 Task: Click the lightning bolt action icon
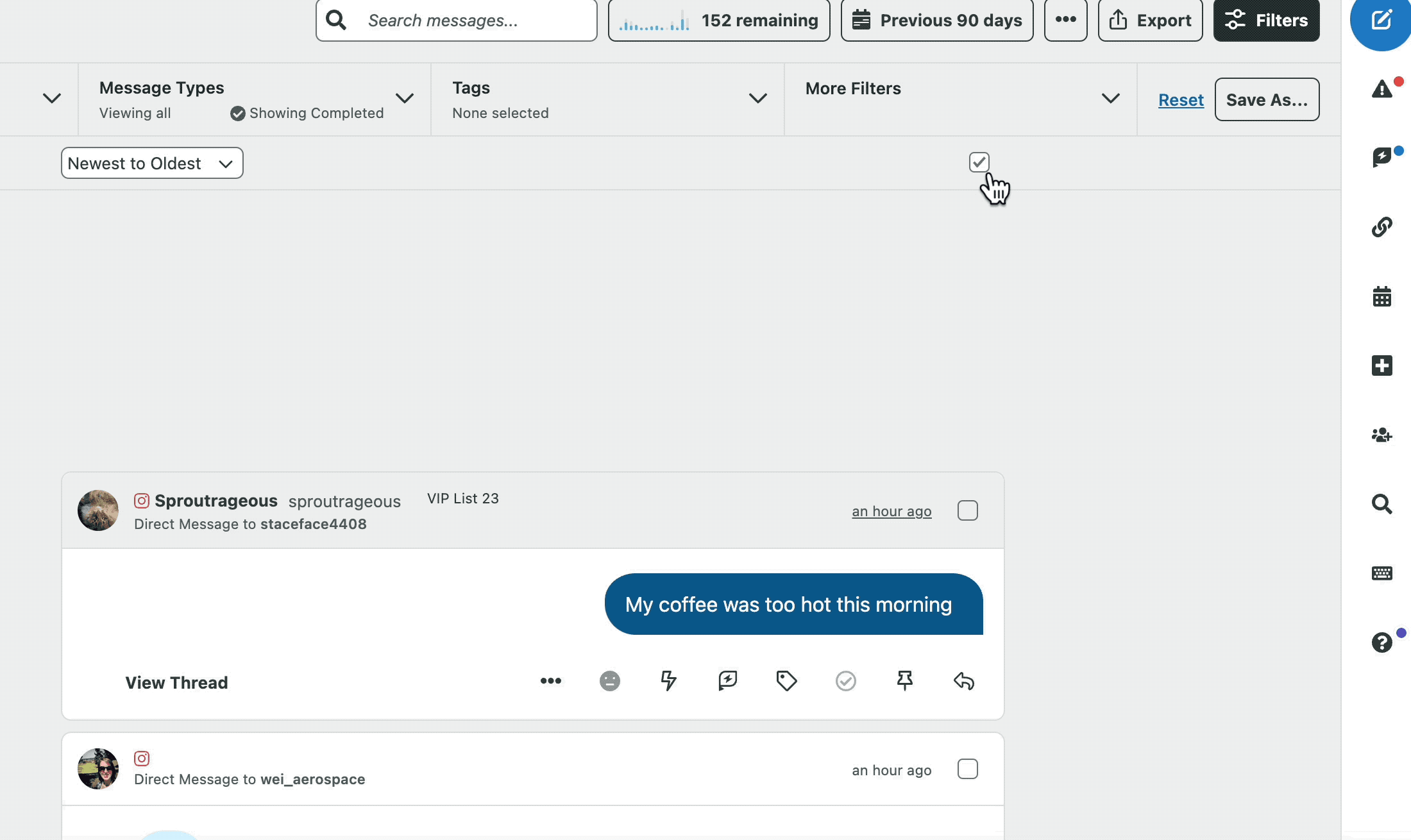point(669,681)
